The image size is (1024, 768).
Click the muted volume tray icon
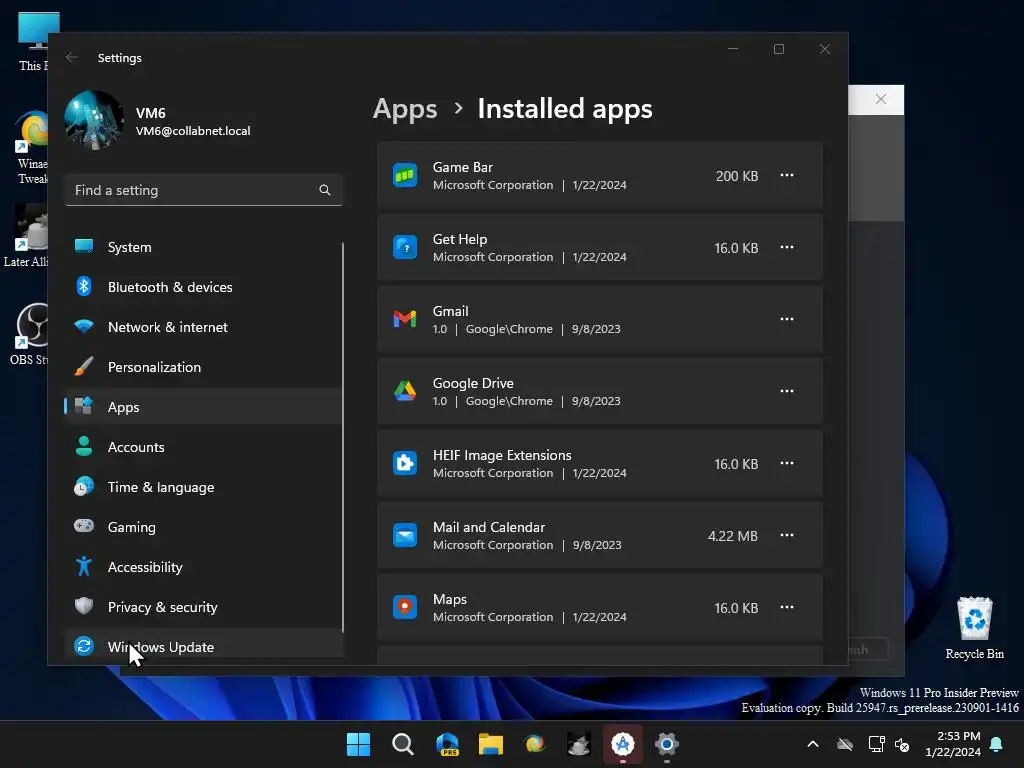pos(902,744)
